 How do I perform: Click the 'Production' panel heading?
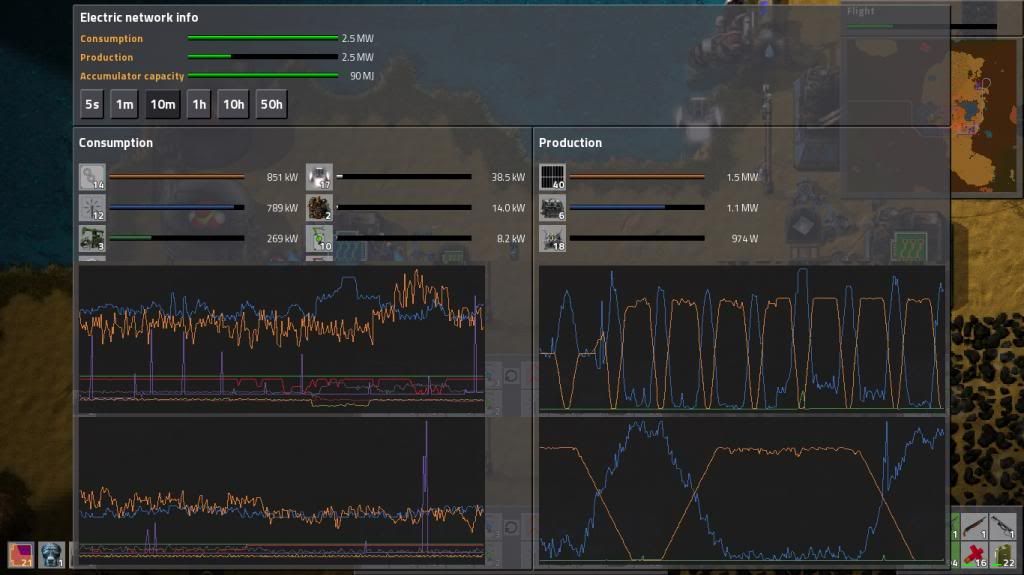(570, 142)
